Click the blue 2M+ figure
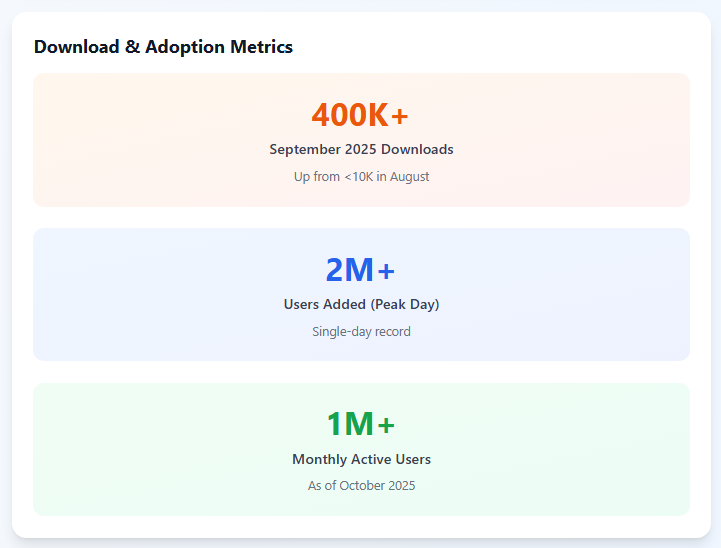721x548 pixels. pos(360,270)
